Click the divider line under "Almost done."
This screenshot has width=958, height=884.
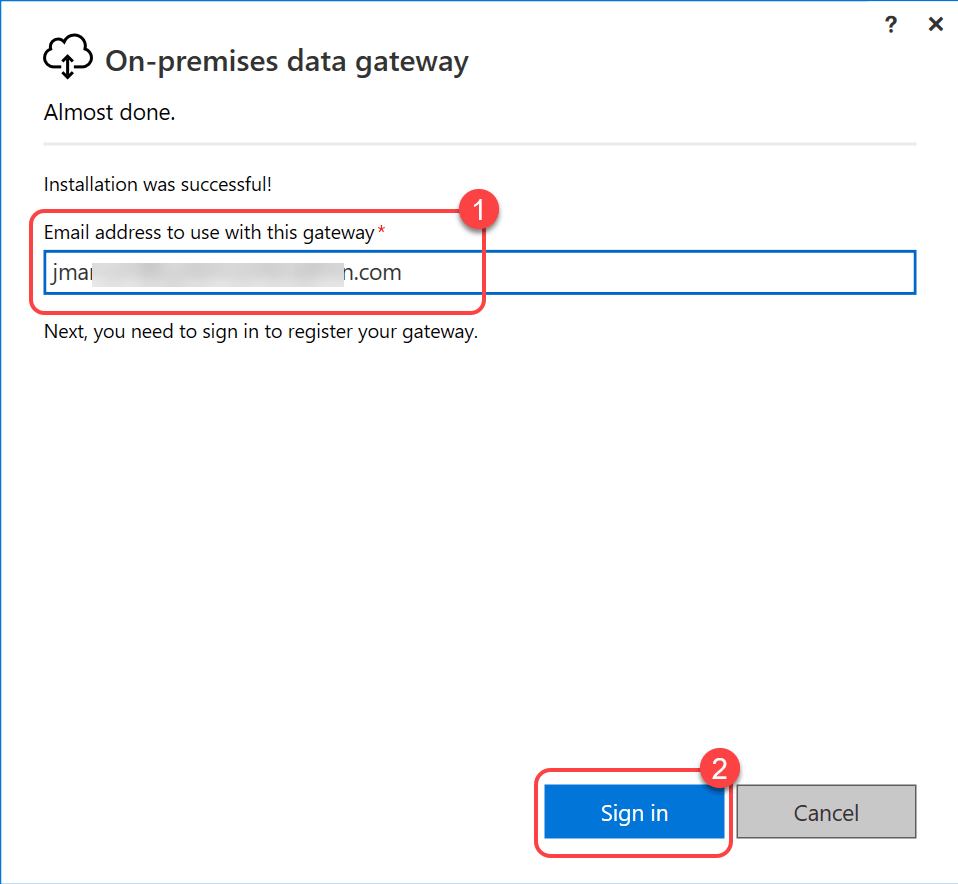pos(480,144)
